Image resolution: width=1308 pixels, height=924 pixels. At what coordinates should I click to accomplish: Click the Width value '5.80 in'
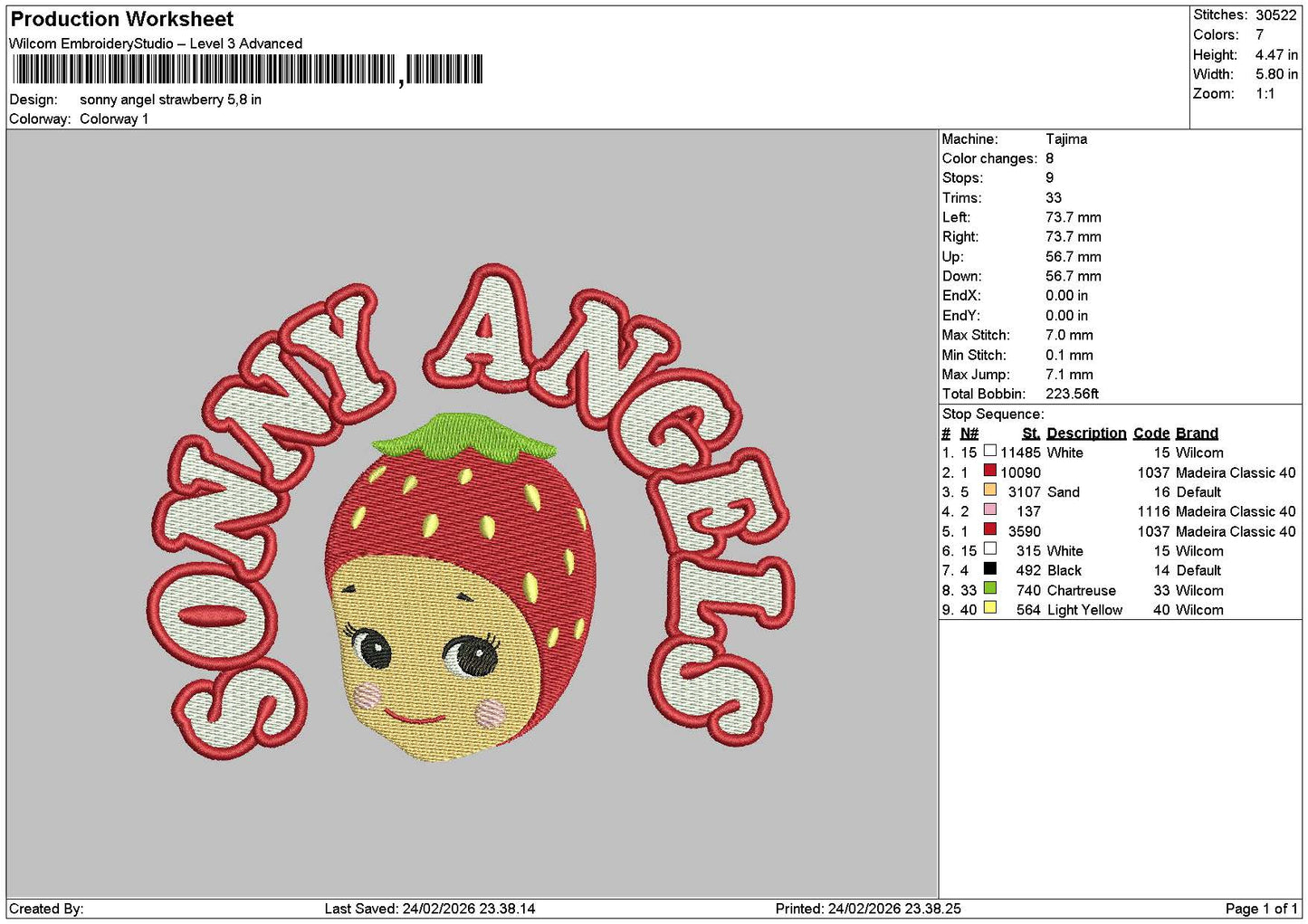[x=1276, y=74]
